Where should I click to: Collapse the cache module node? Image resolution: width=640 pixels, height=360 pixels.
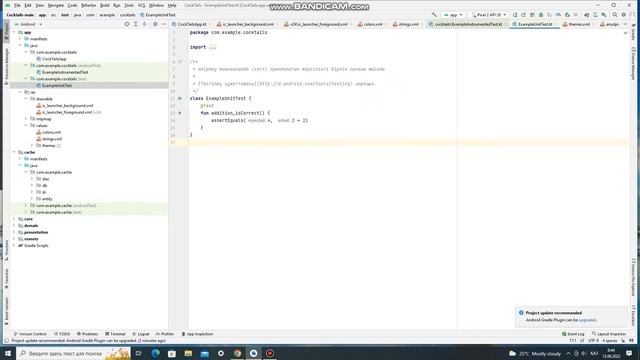[14, 152]
